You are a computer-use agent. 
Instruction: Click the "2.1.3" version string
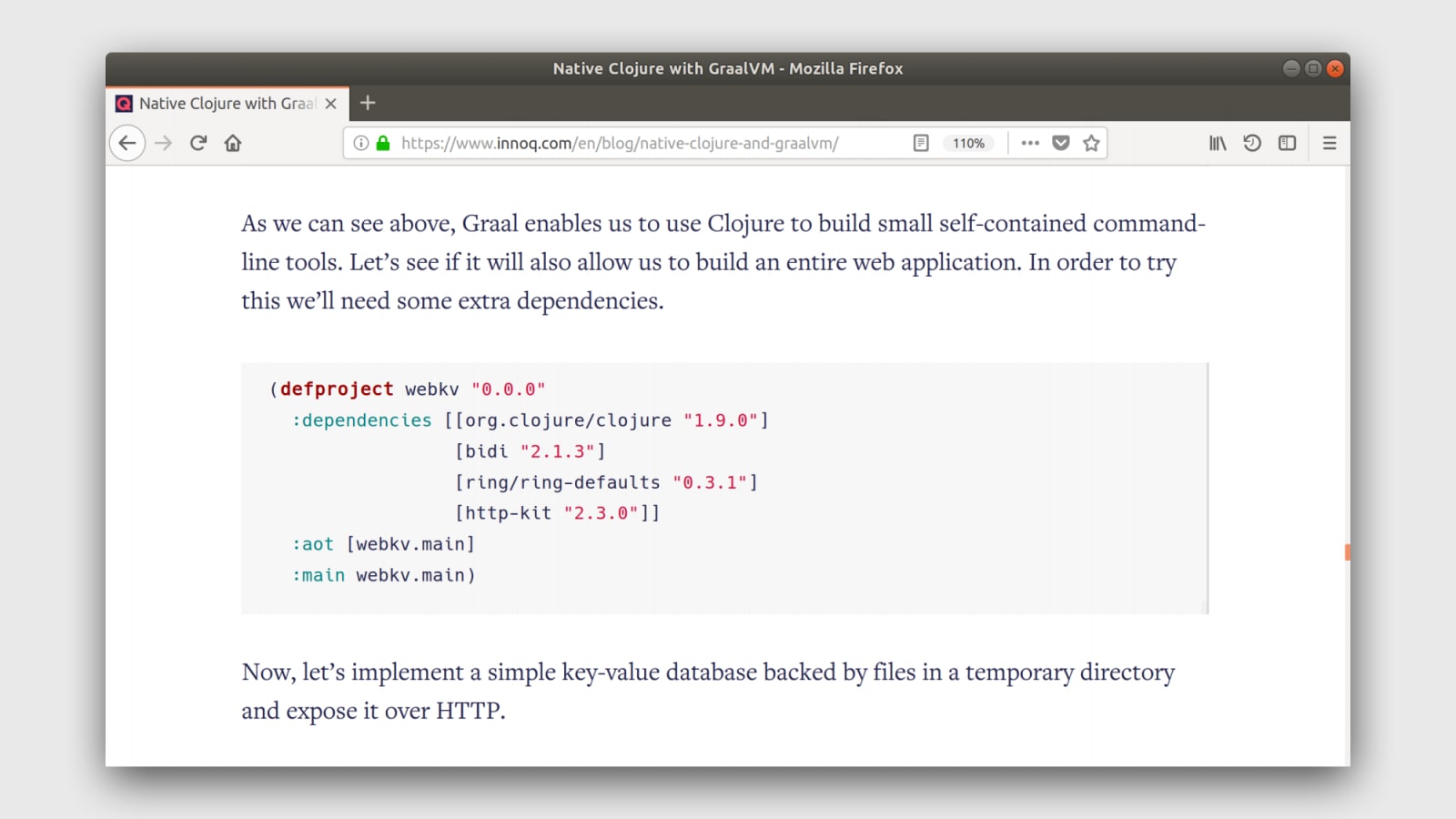coord(557,451)
